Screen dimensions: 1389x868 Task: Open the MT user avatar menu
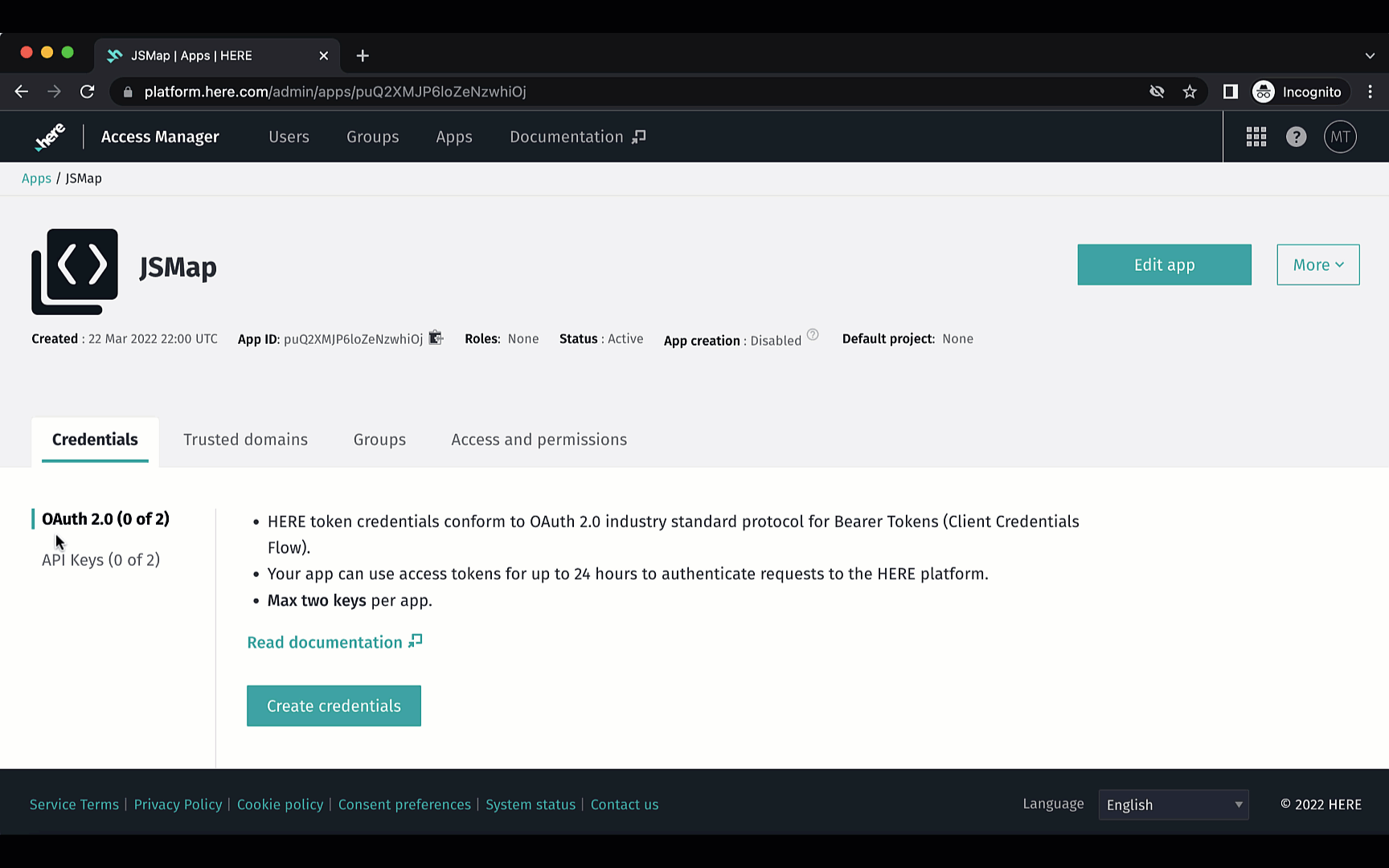(1340, 137)
